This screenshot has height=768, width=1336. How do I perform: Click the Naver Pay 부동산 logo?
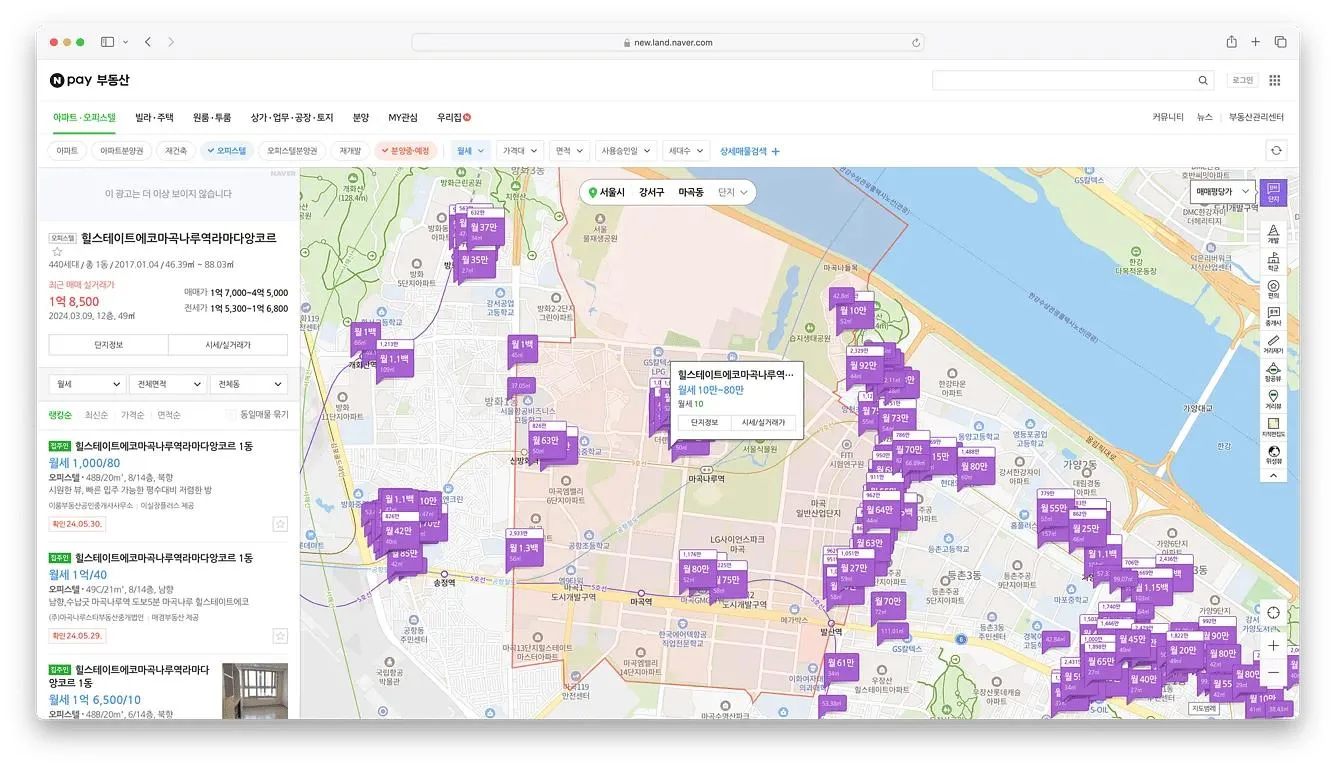click(x=90, y=80)
